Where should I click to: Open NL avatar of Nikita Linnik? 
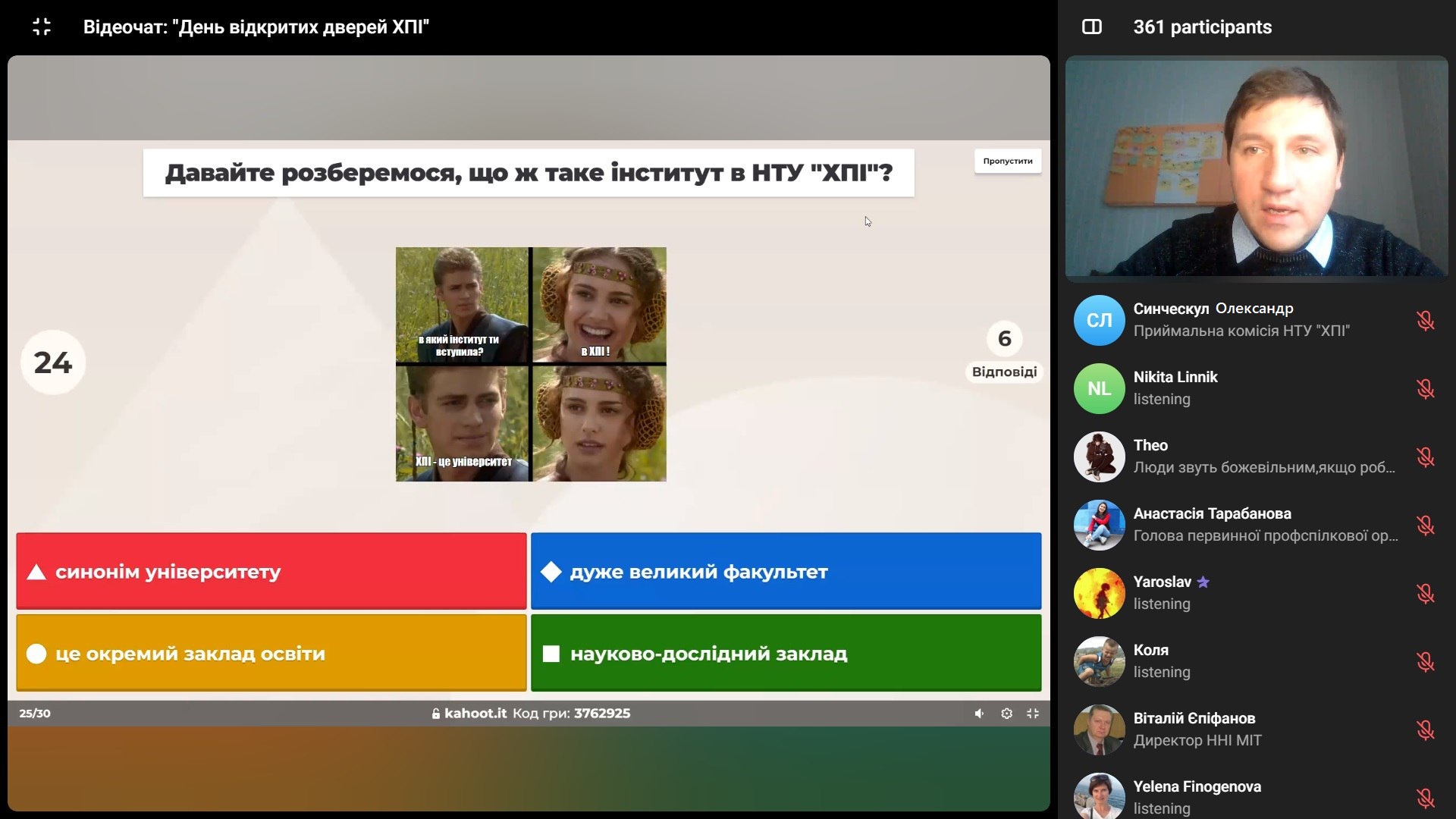click(1099, 388)
